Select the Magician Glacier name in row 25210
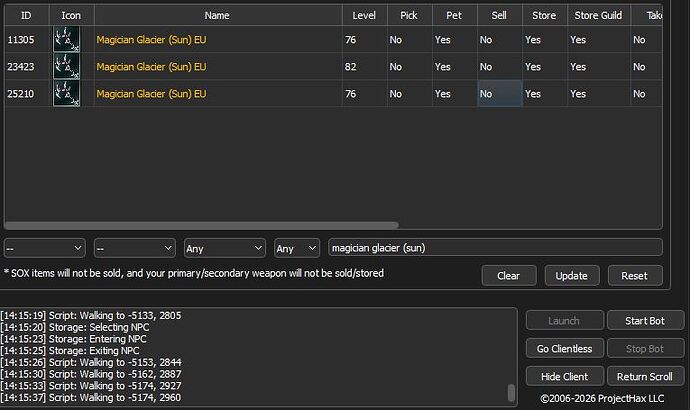The image size is (690, 410). tap(151, 93)
